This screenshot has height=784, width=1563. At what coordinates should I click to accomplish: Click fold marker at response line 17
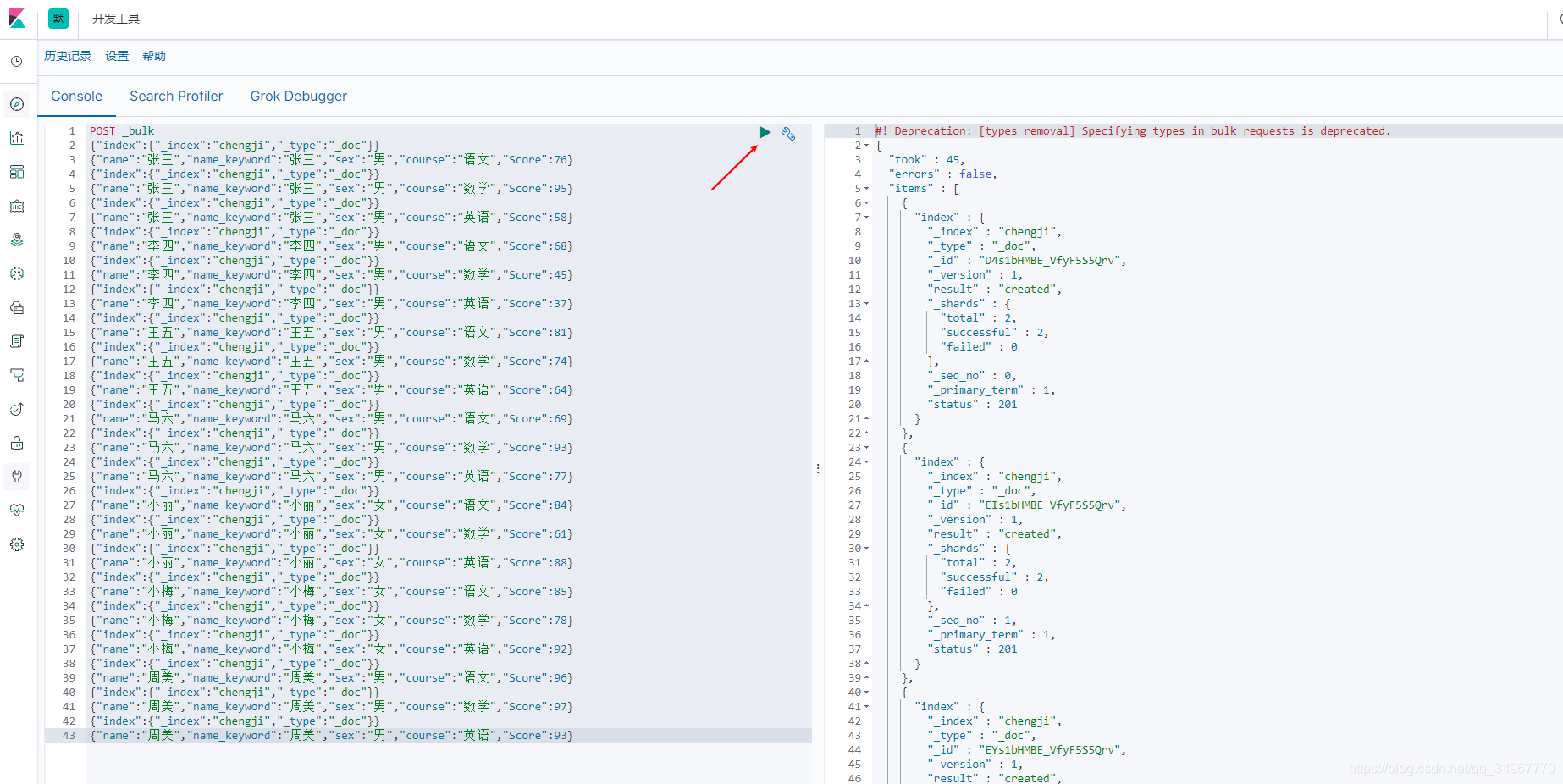pyautogui.click(x=867, y=362)
